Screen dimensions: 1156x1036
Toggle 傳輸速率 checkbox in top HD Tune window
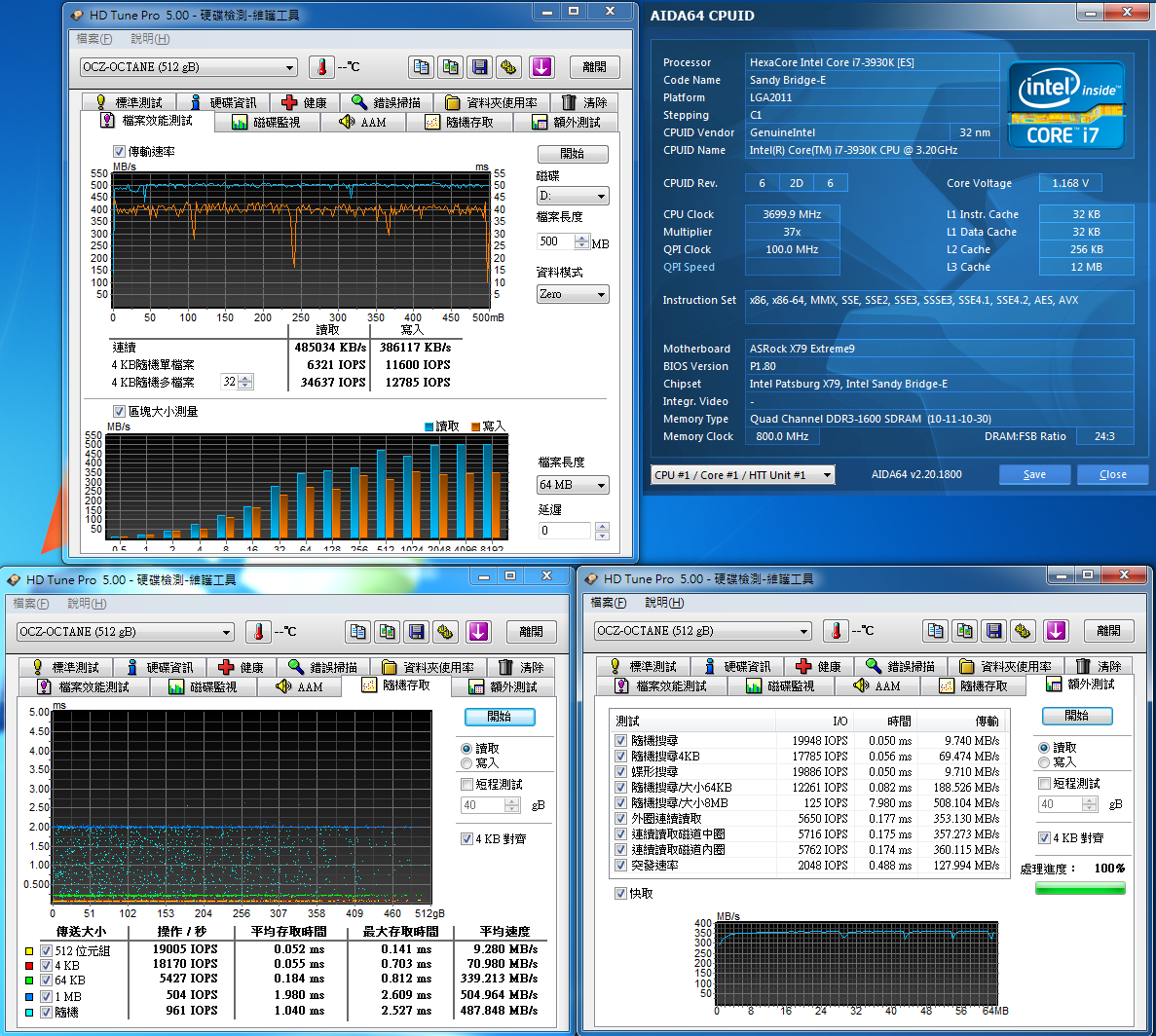(x=120, y=151)
